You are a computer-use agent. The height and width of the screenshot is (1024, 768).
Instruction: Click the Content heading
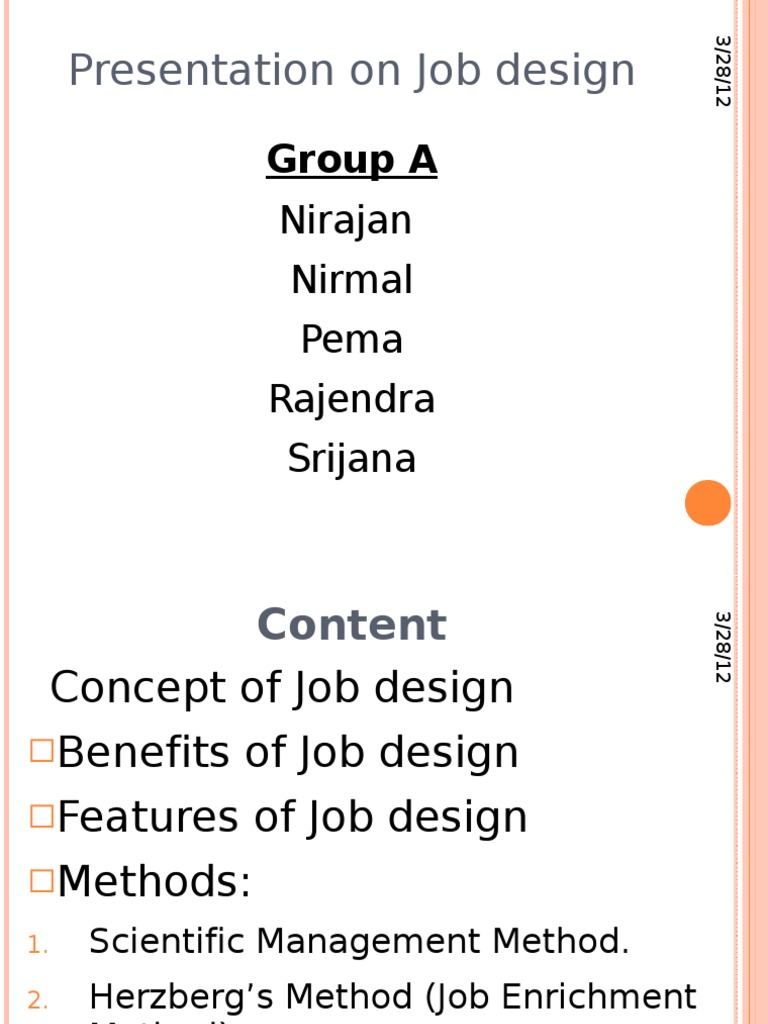point(351,626)
